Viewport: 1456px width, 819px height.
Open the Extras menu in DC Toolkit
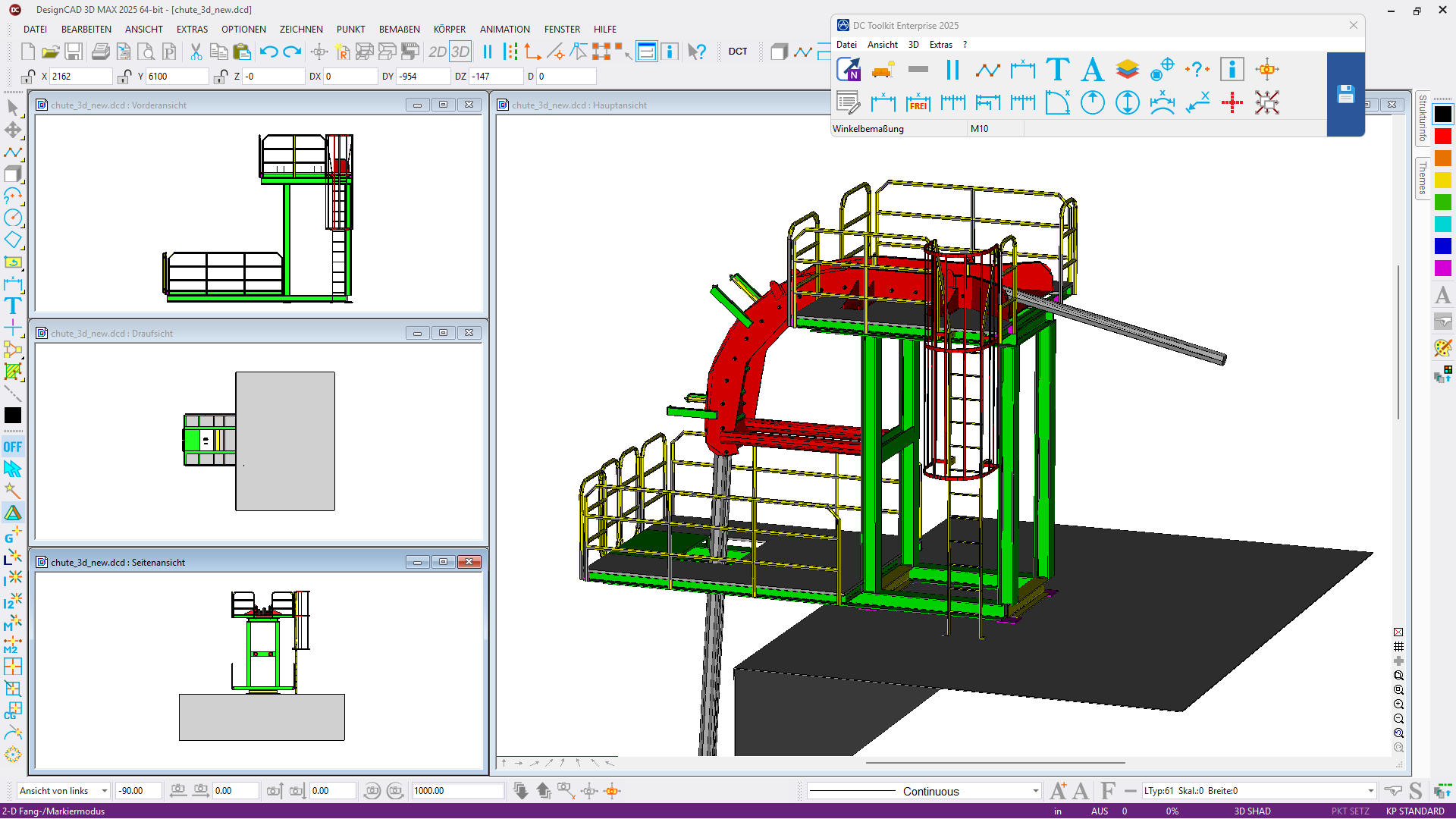tap(940, 45)
